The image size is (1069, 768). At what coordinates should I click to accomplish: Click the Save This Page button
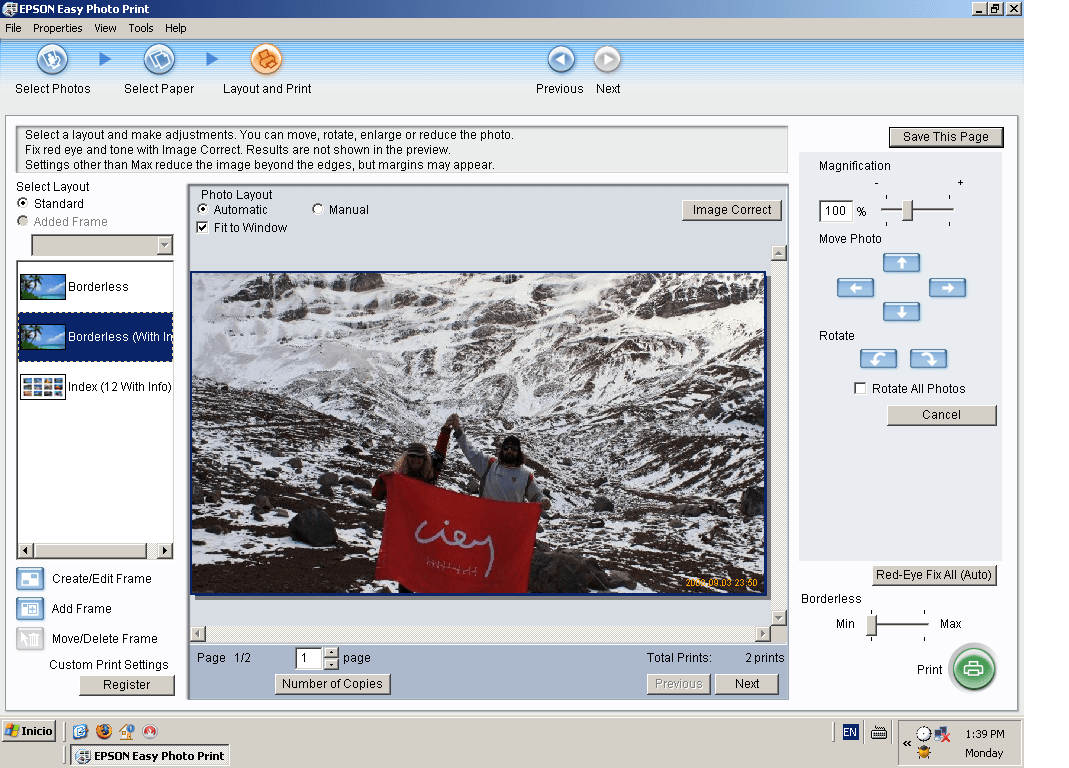point(945,137)
